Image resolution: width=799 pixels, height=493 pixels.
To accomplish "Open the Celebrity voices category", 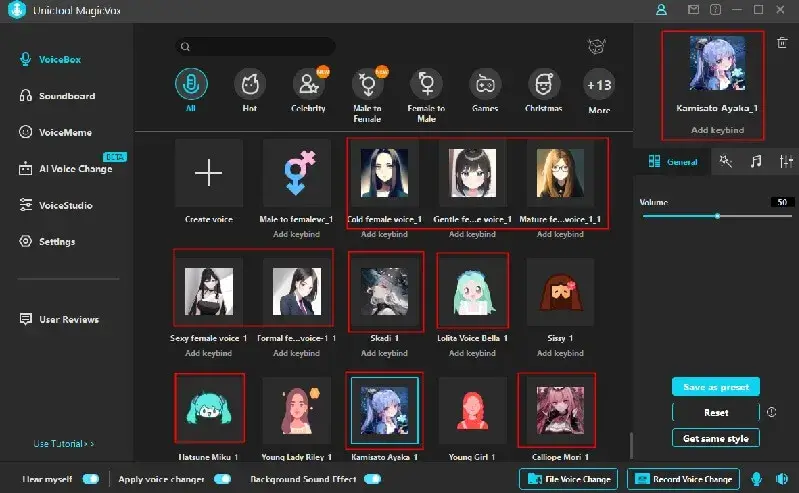I will coord(308,84).
